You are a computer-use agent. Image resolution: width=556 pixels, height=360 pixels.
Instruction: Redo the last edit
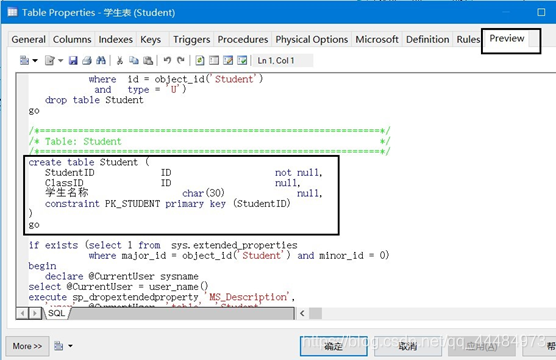tap(181, 61)
